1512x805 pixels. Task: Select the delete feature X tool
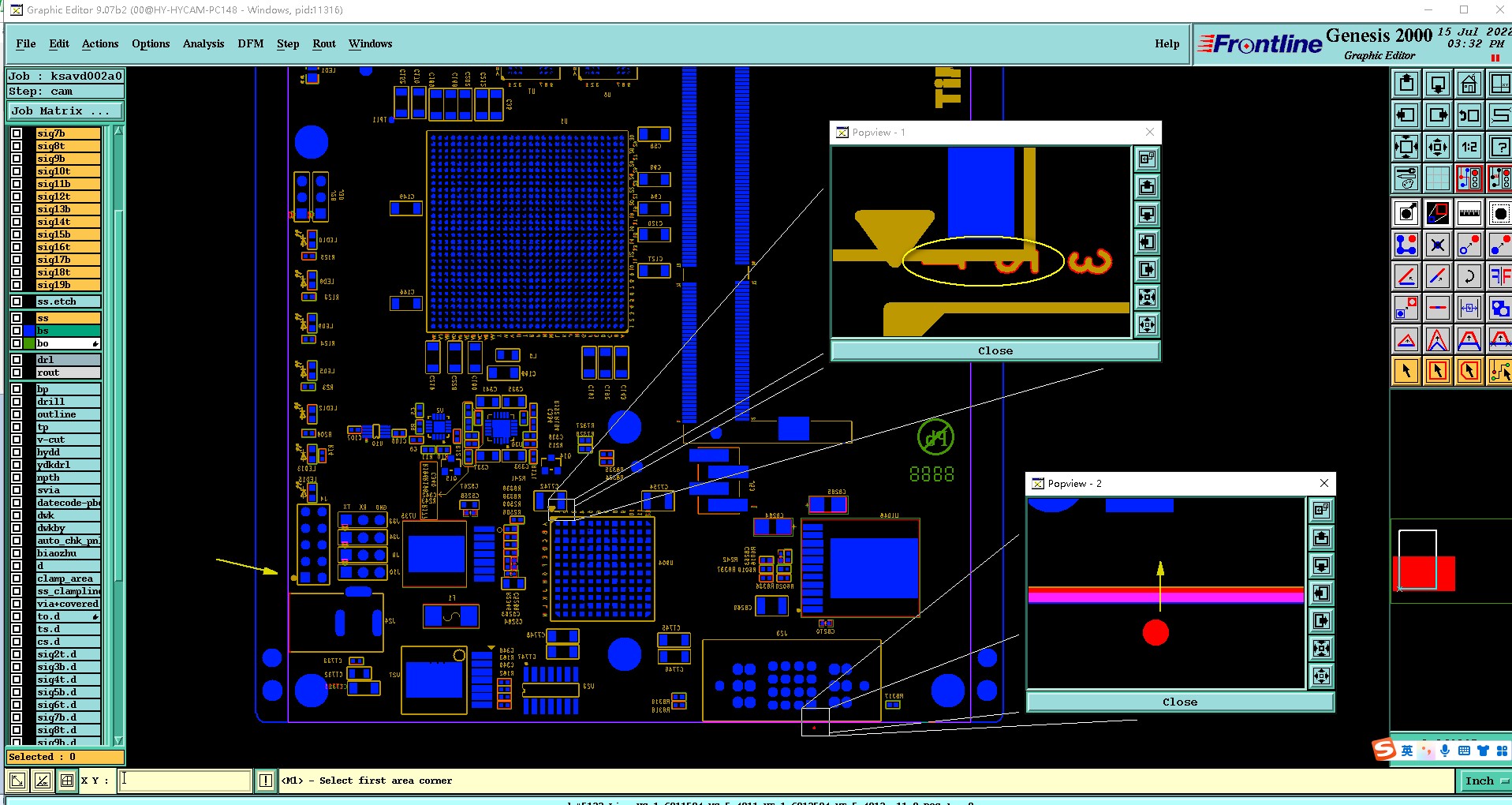[x=1437, y=245]
